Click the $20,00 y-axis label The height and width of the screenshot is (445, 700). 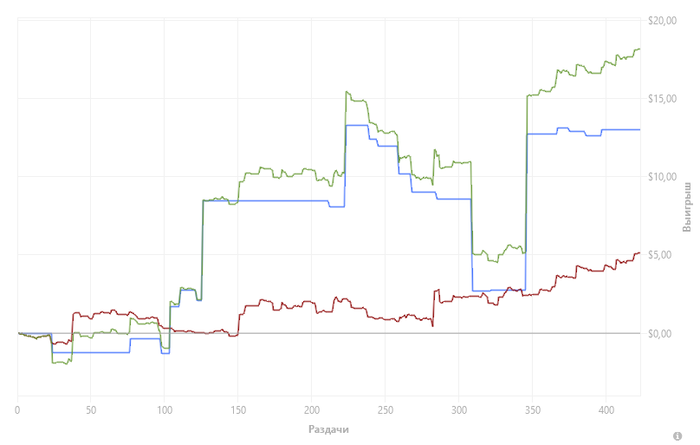click(x=663, y=20)
